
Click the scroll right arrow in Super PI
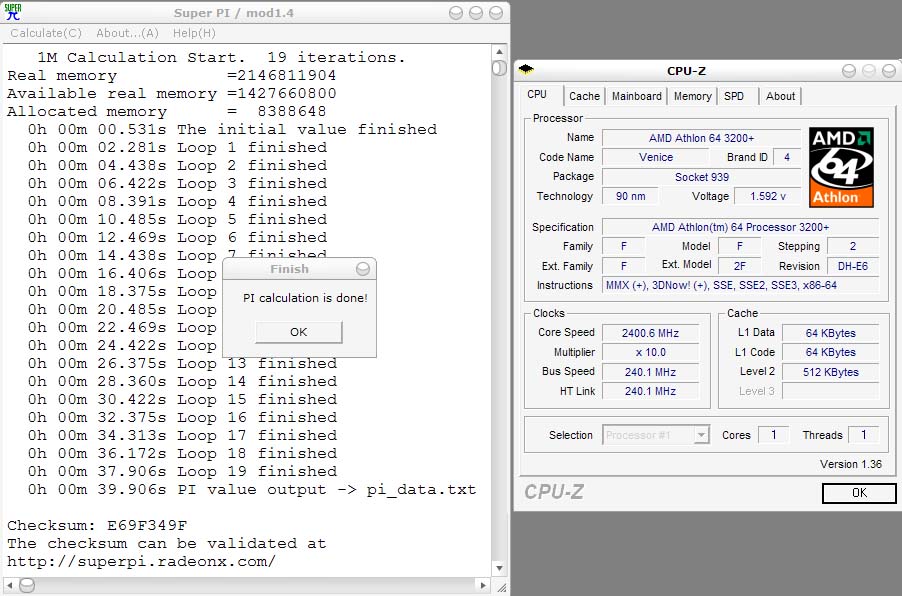[483, 585]
